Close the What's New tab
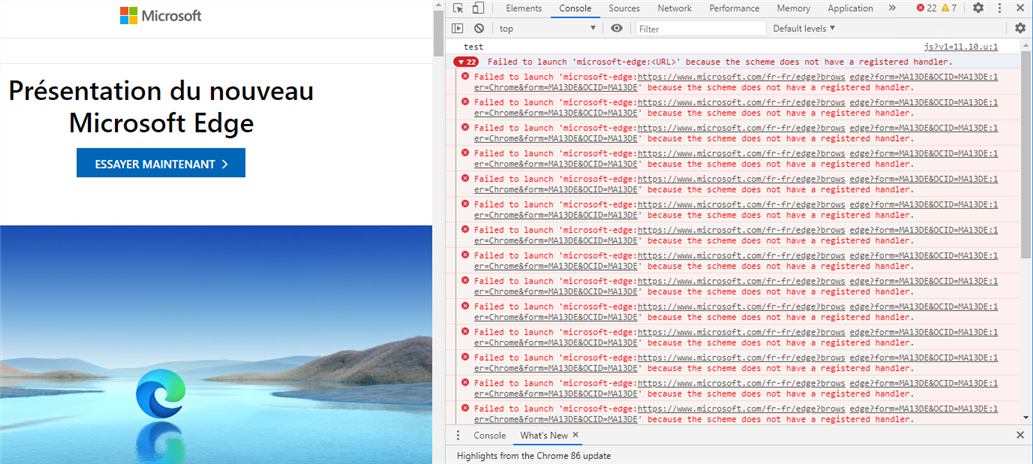The image size is (1033, 464). [x=575, y=435]
